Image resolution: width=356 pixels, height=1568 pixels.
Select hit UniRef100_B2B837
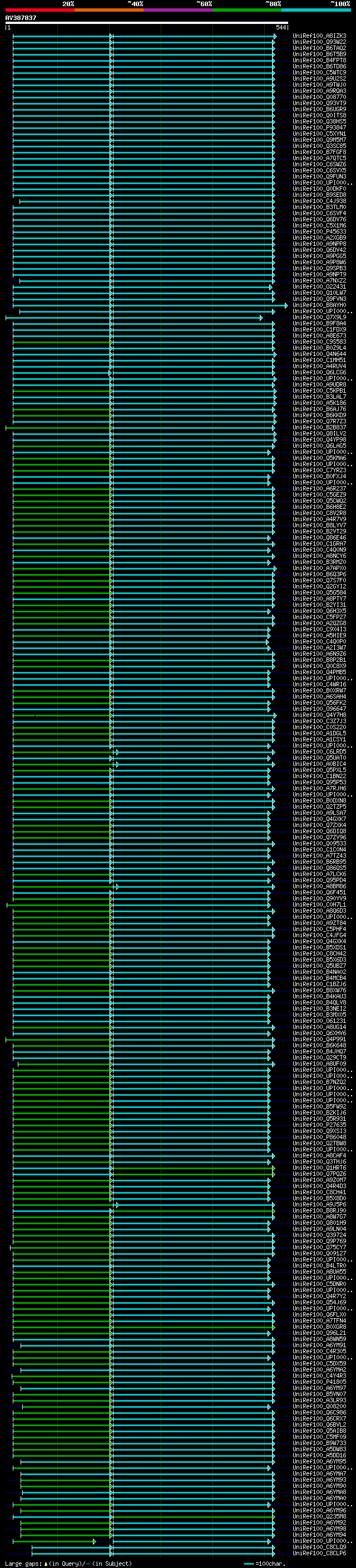pos(319,427)
